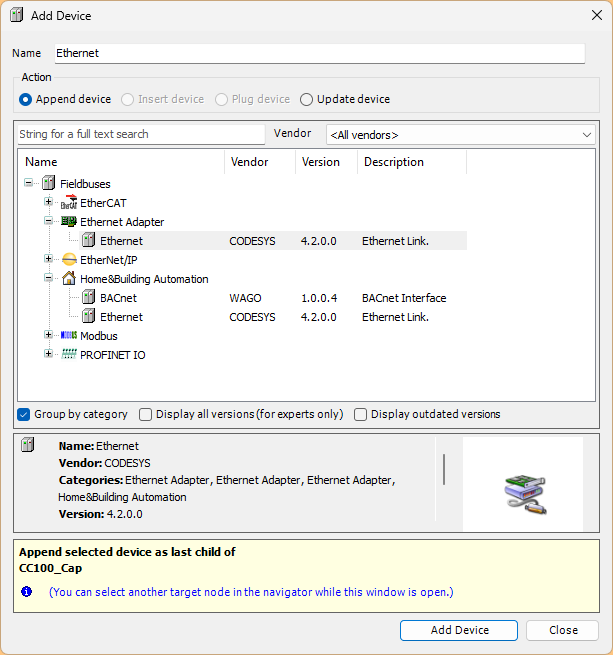Image resolution: width=613 pixels, height=655 pixels.
Task: Select the BACnet device row
Action: click(x=273, y=298)
